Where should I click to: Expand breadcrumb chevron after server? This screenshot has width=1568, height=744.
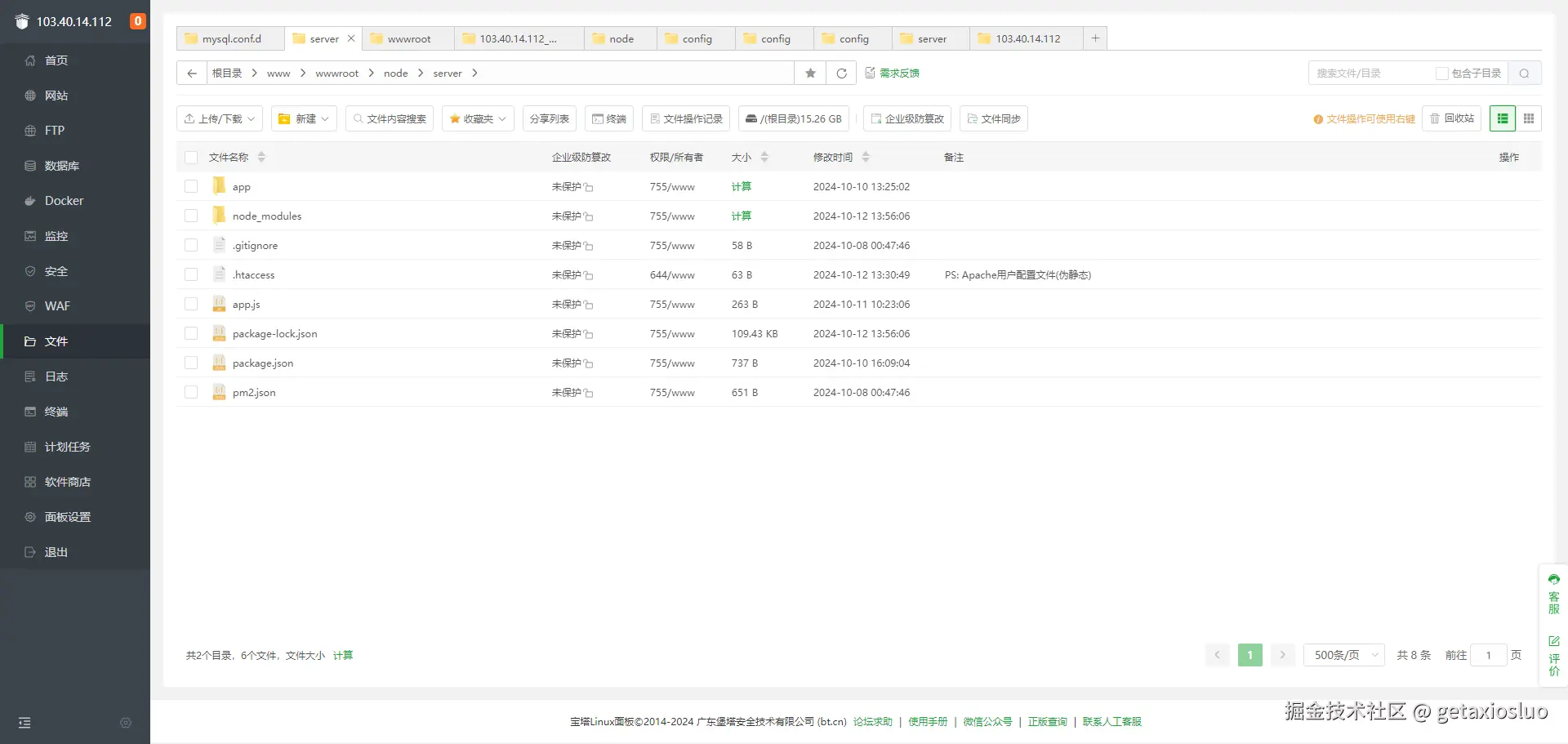pos(474,74)
